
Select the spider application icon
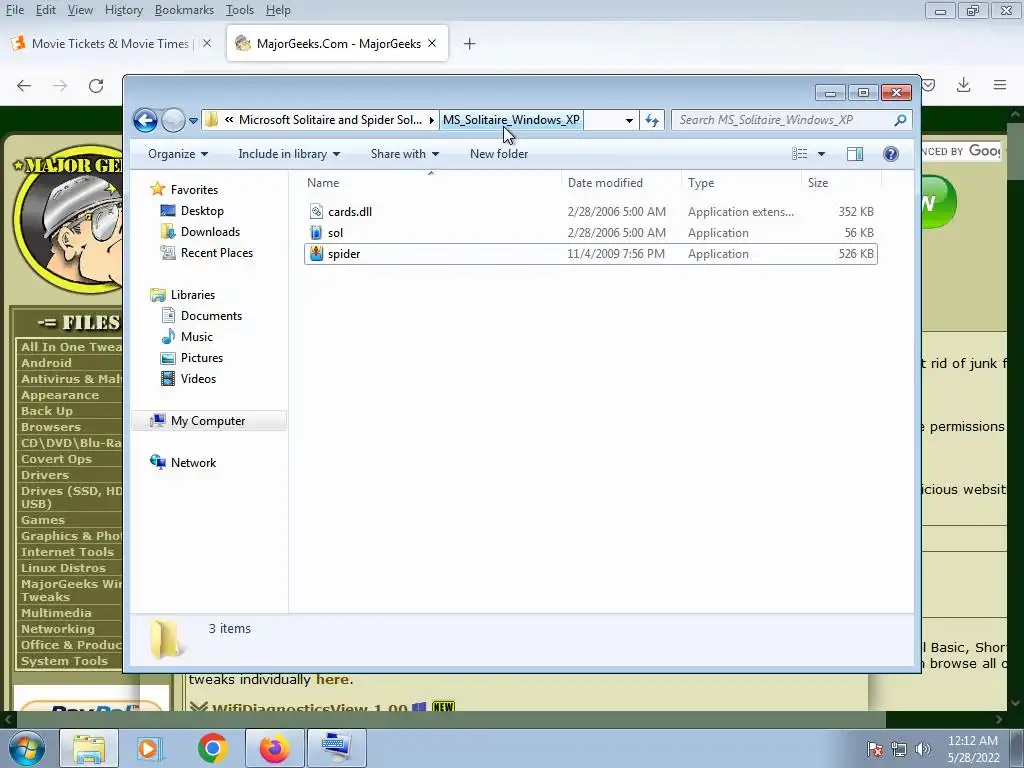point(316,253)
